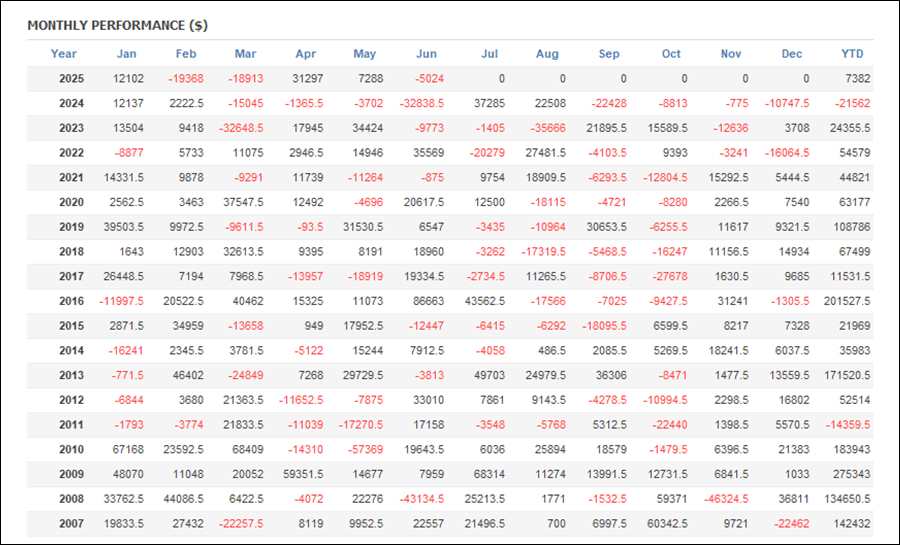Select the Nov 2008 loss -46324.5
This screenshot has width=900, height=545.
726,499
